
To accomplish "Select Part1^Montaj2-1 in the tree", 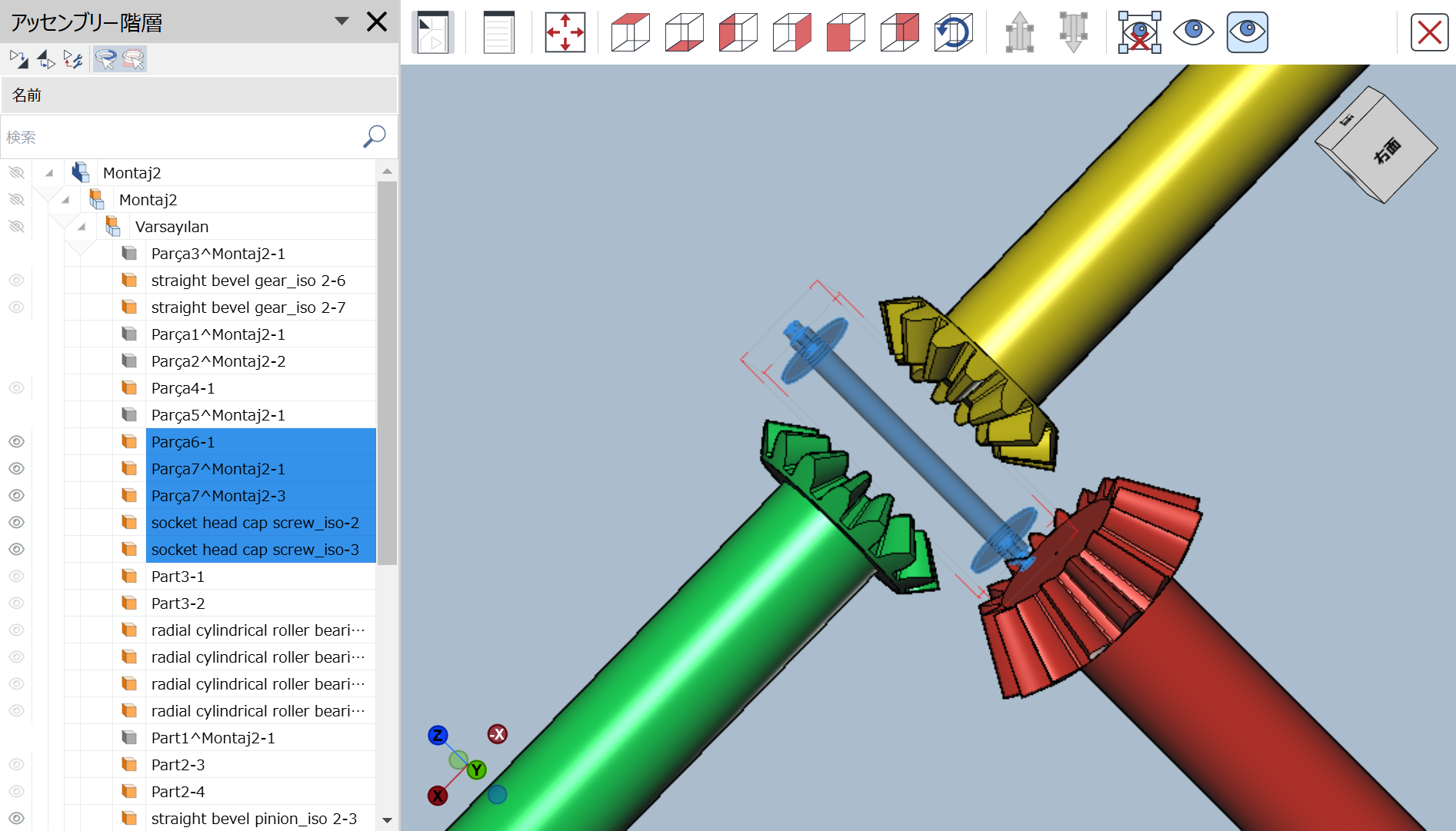I will pos(213,738).
